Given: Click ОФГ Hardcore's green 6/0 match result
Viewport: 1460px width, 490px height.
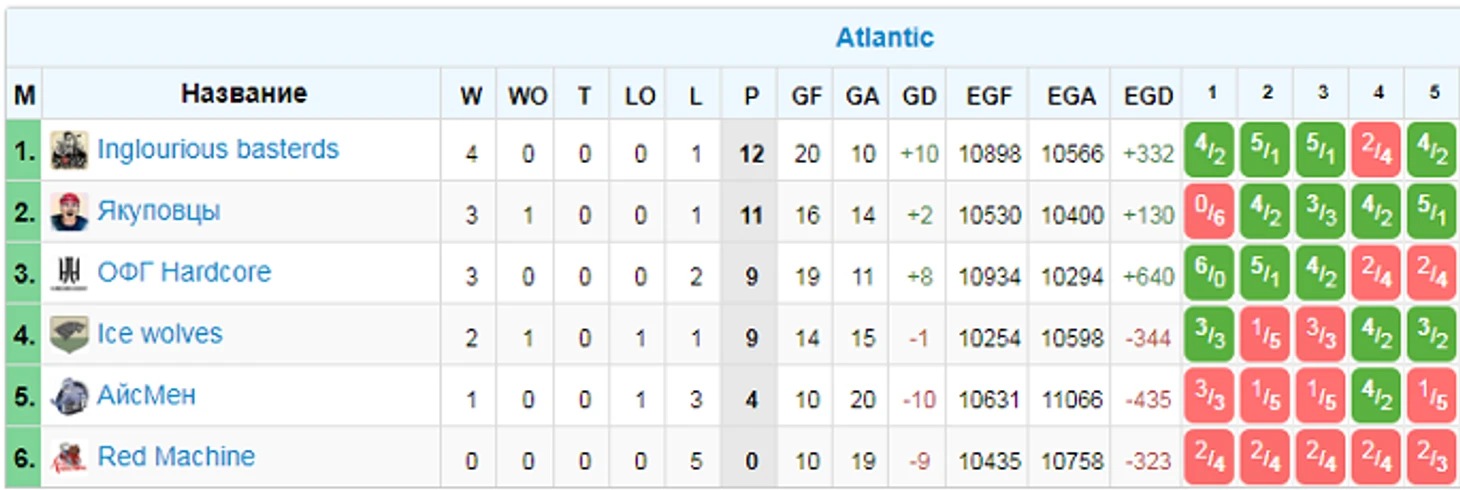Looking at the screenshot, I should (1209, 275).
